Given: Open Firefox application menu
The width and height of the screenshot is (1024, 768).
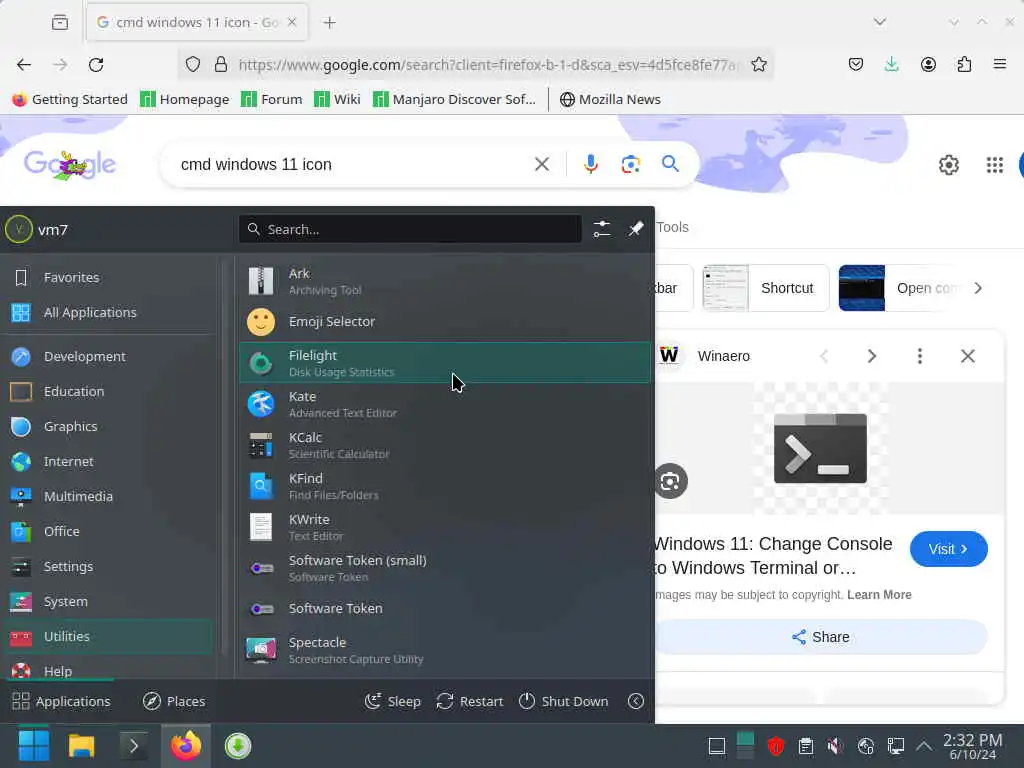Looking at the screenshot, I should tap(999, 64).
